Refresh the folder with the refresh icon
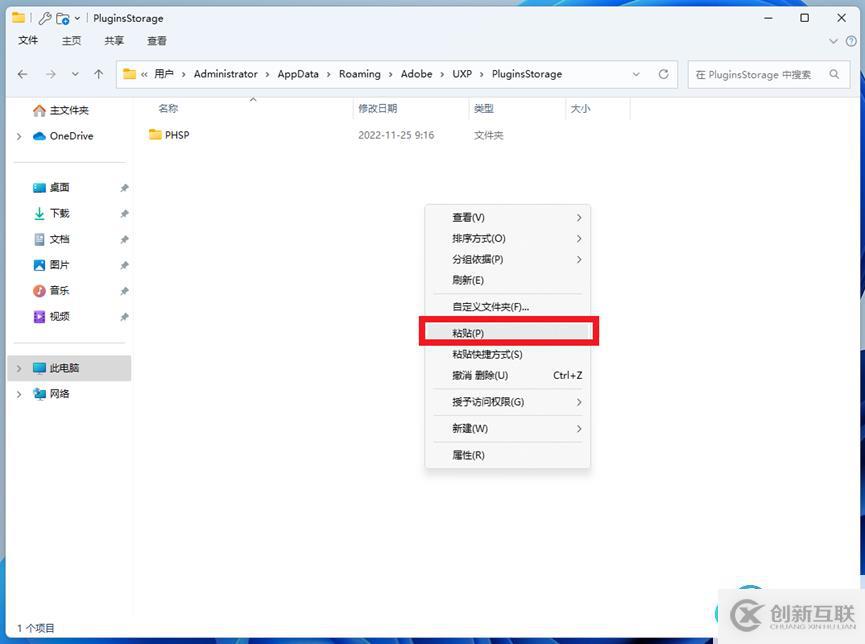Viewport: 865px width, 644px height. 664,74
